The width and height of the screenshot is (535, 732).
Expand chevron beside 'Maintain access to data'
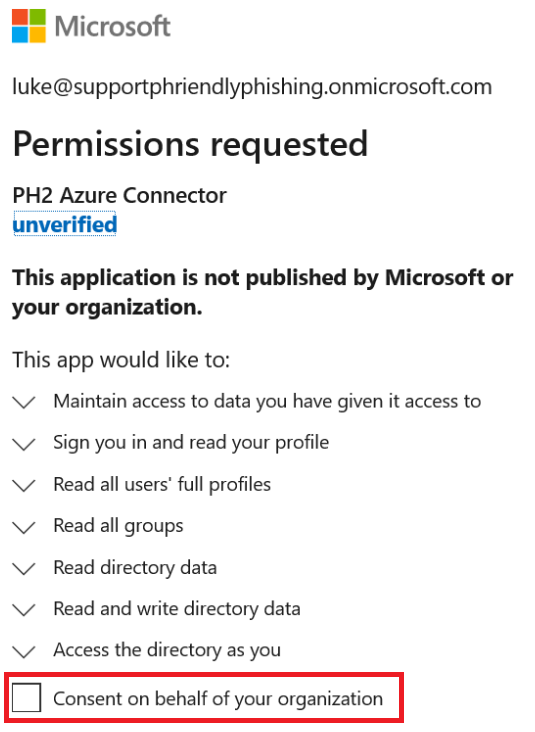[x=24, y=402]
